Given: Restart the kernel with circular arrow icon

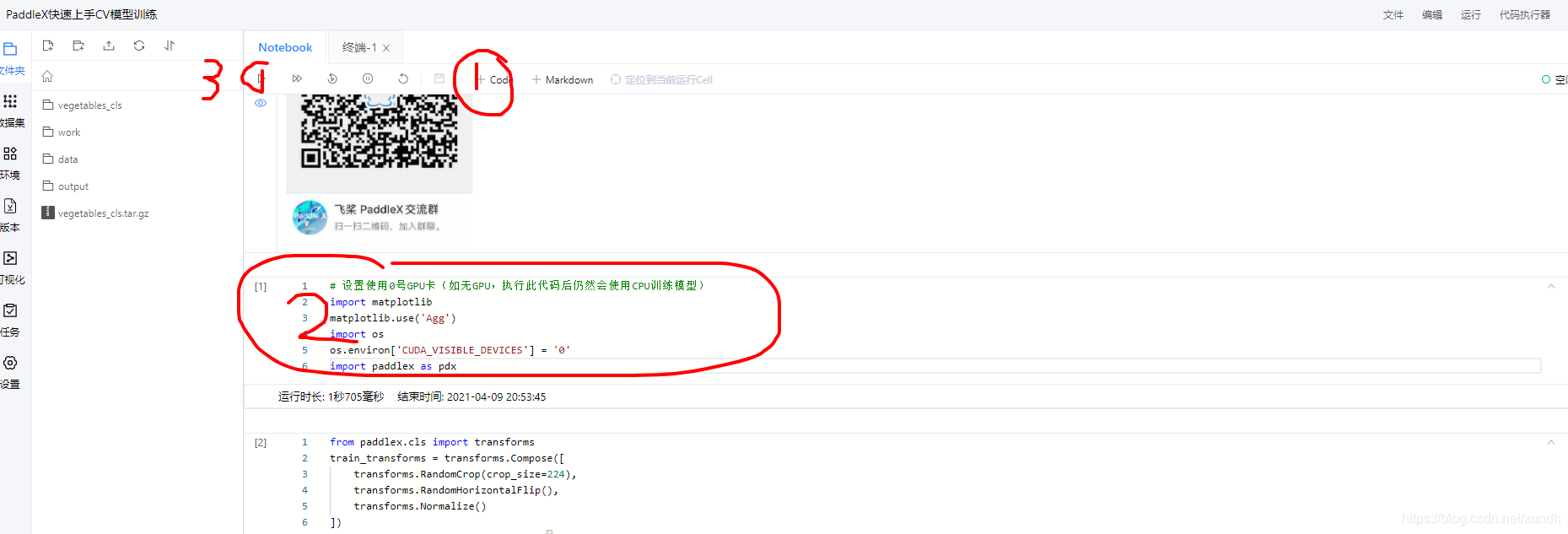Looking at the screenshot, I should coord(403,78).
